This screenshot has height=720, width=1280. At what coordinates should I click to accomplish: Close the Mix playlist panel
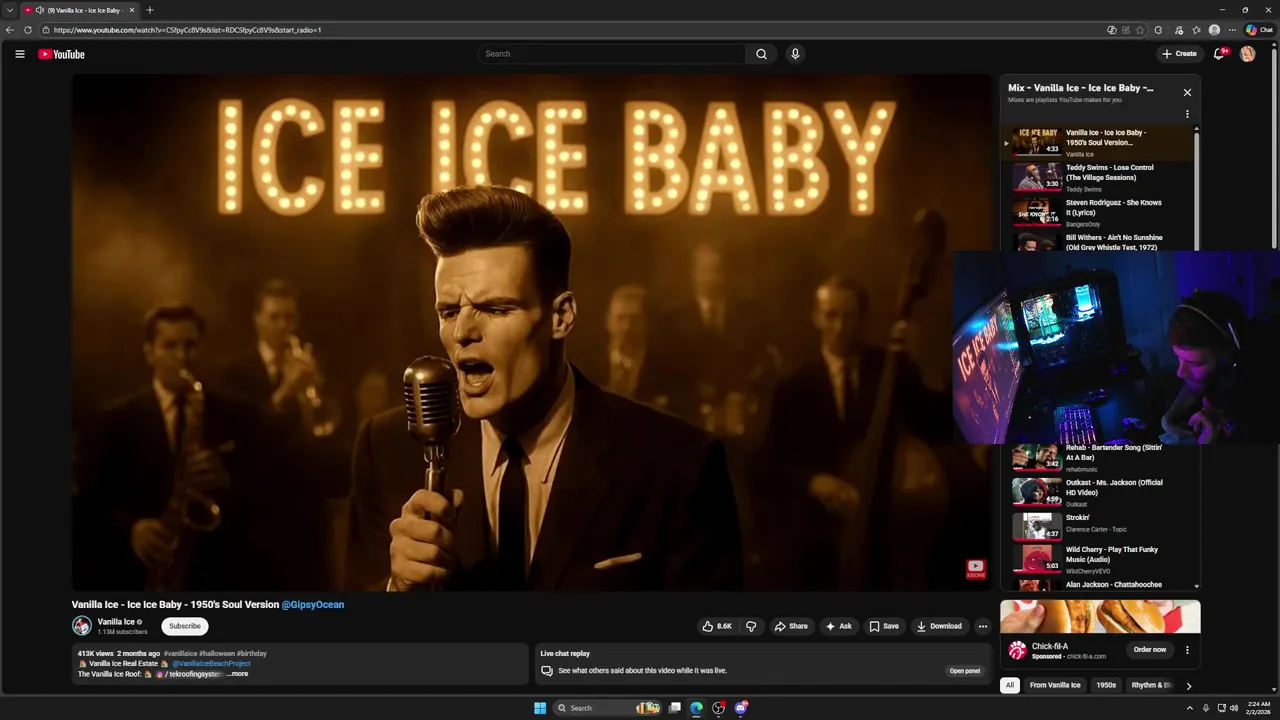1187,92
